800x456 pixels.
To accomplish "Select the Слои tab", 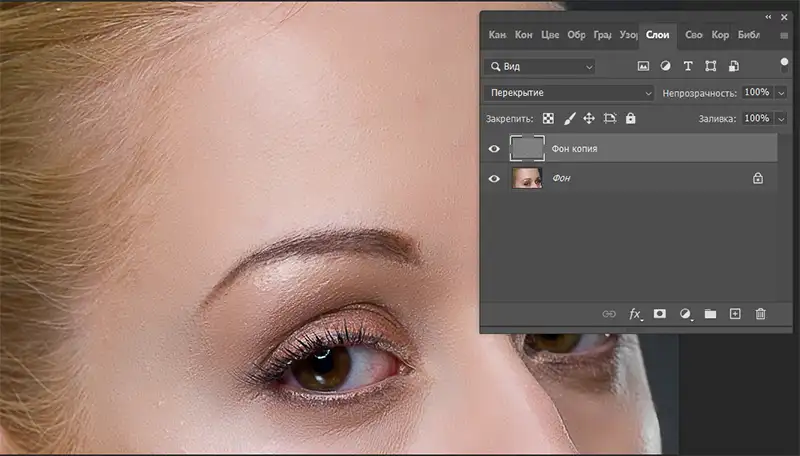I will tap(658, 35).
